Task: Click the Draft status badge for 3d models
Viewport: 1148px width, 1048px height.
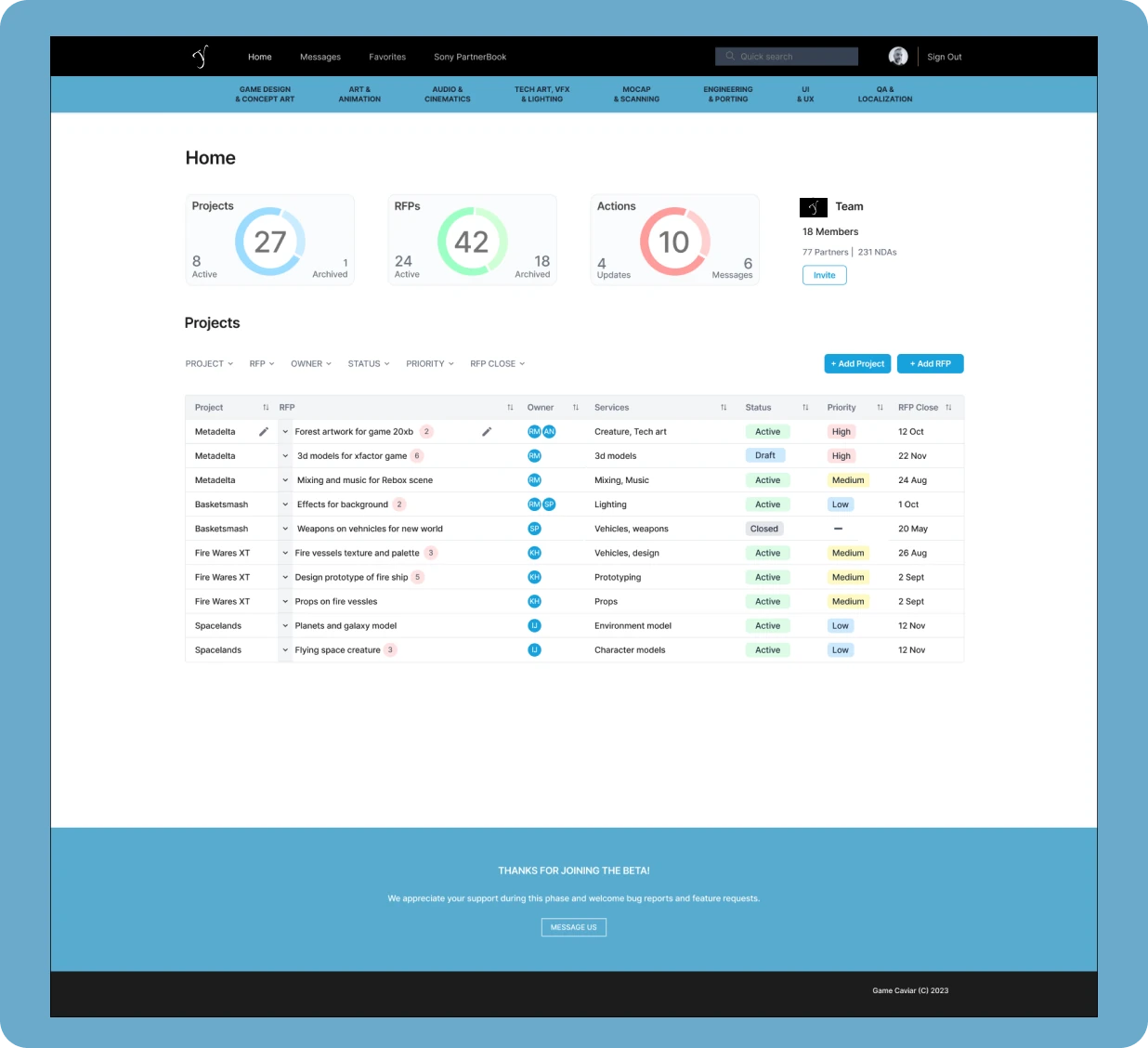Action: coord(765,456)
